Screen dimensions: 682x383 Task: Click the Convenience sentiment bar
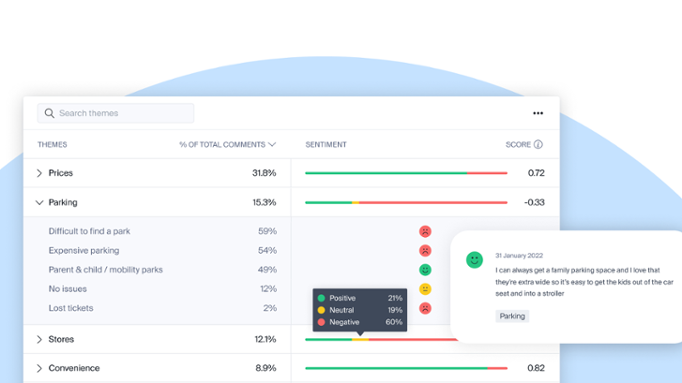[406, 368]
